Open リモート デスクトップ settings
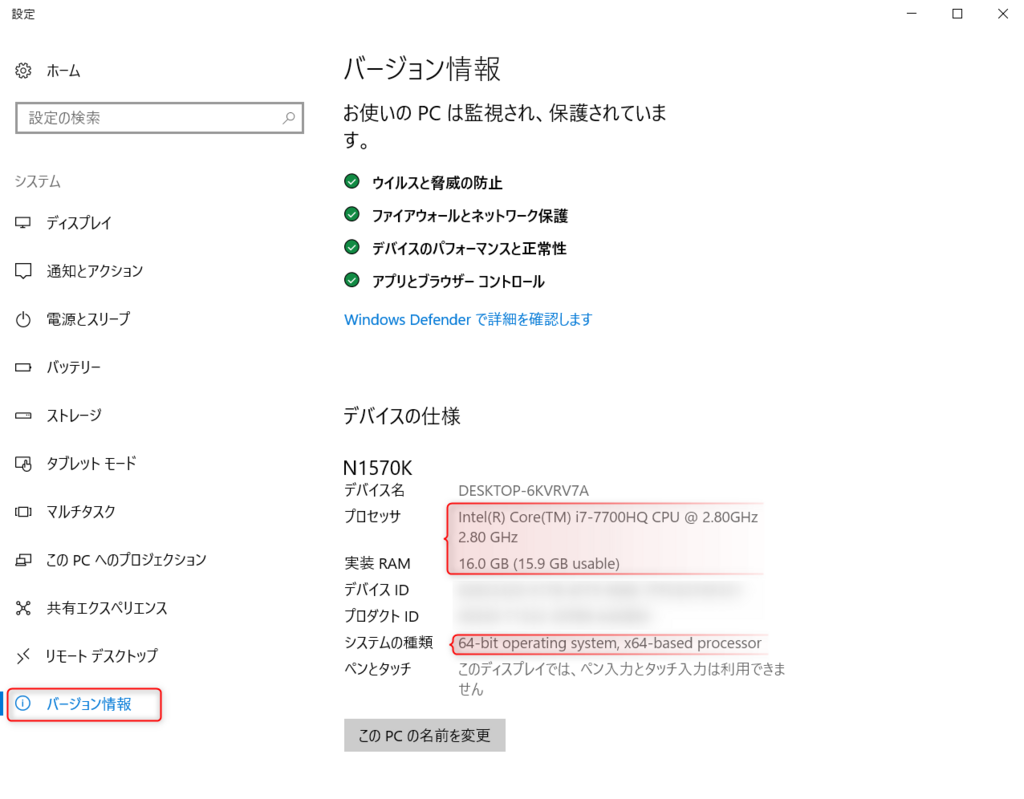 (x=102, y=656)
